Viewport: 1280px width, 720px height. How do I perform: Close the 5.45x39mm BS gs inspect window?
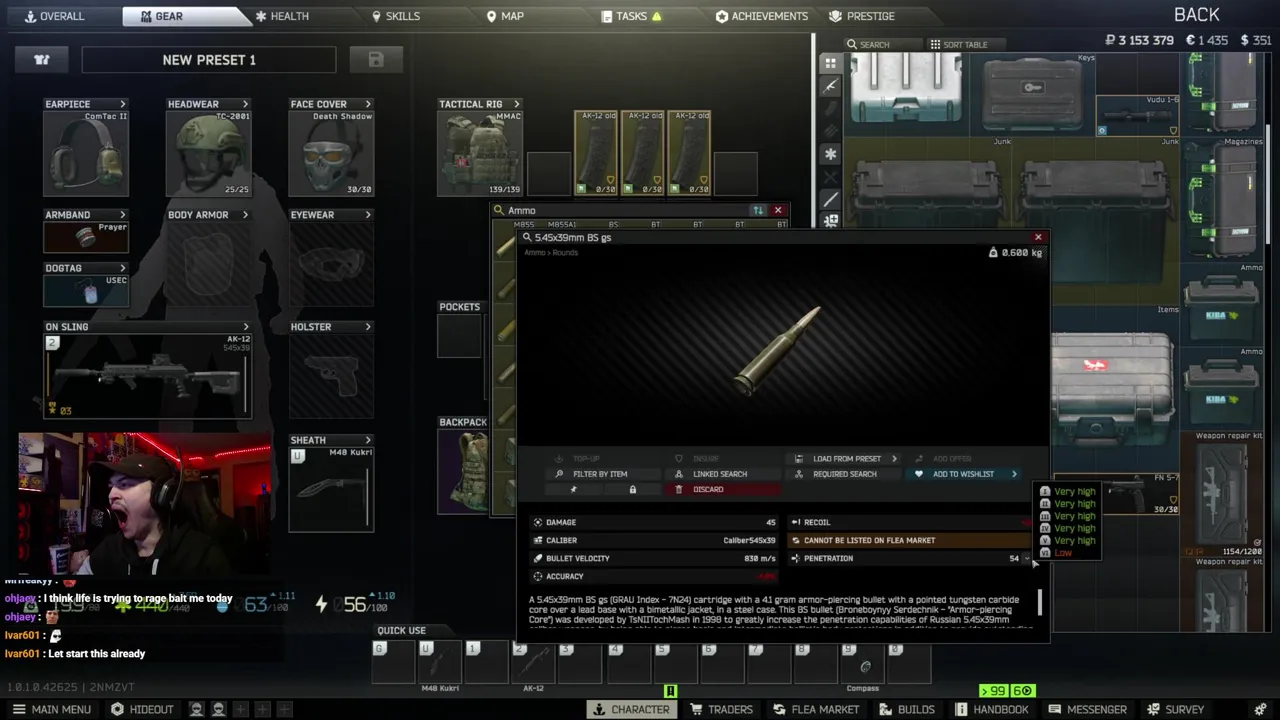[1038, 237]
